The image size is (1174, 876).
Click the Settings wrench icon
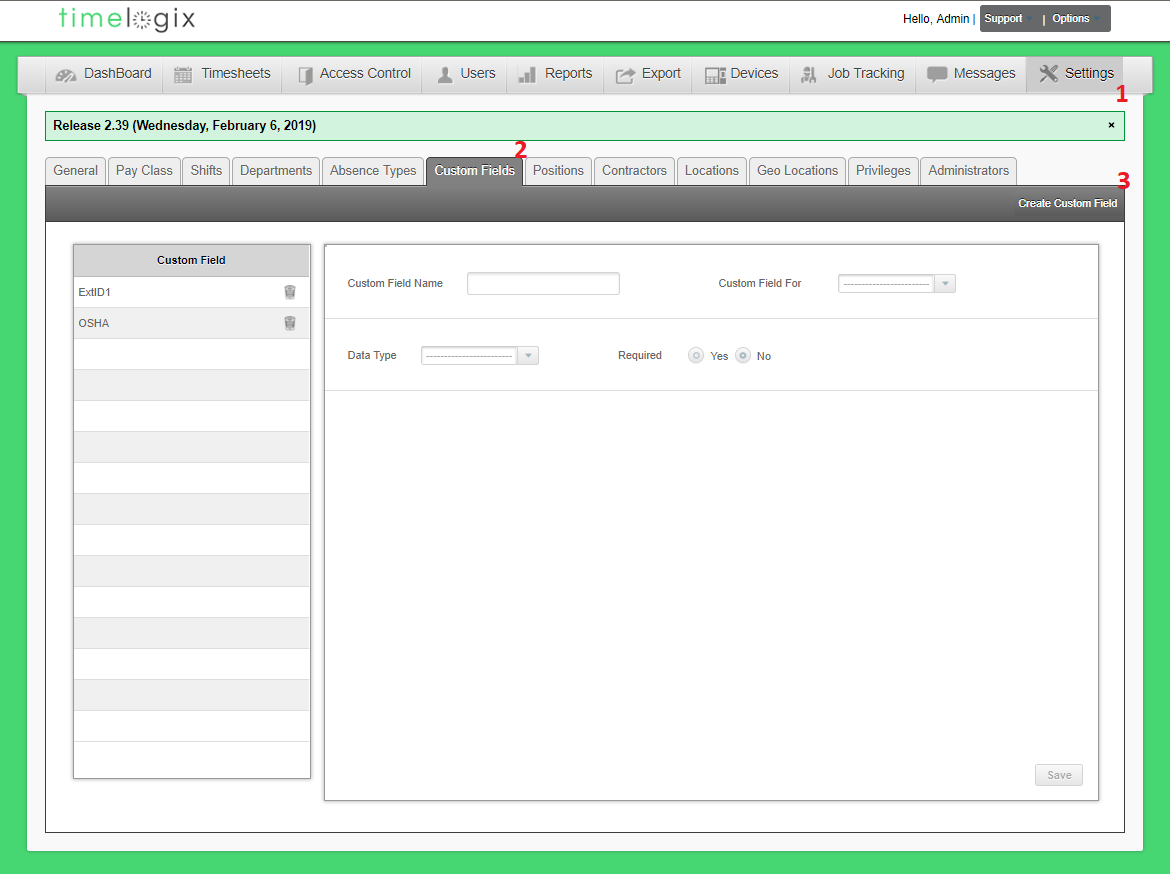click(1048, 73)
